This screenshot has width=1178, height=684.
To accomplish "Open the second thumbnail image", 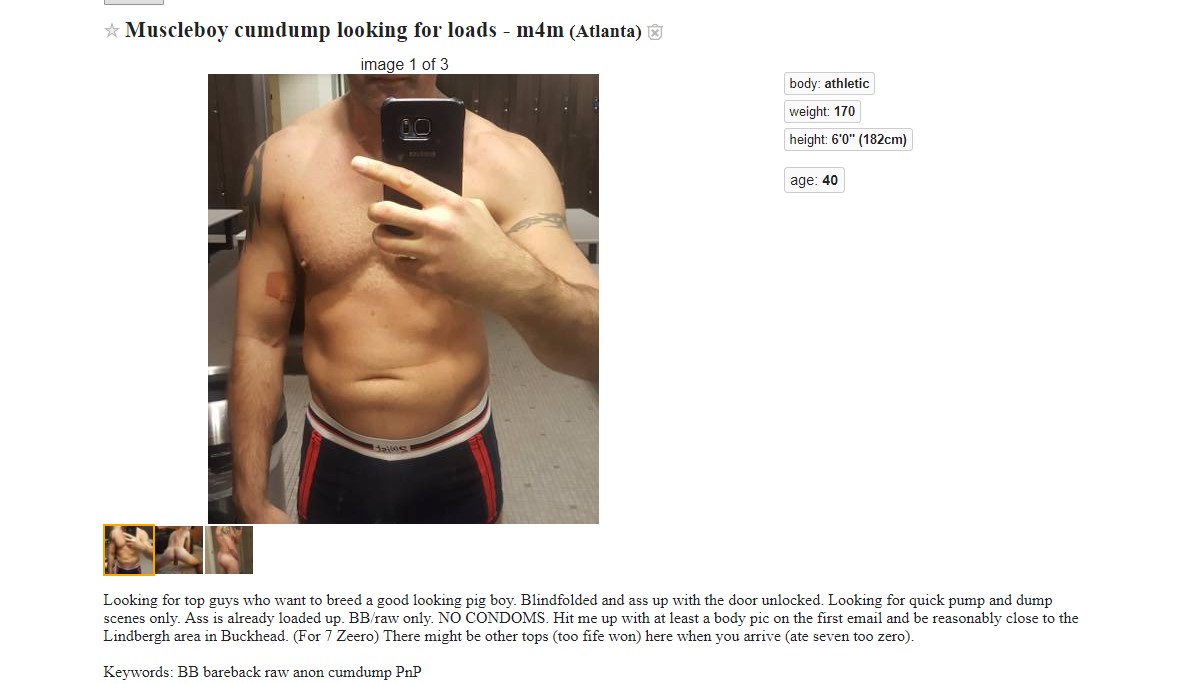I will click(179, 550).
